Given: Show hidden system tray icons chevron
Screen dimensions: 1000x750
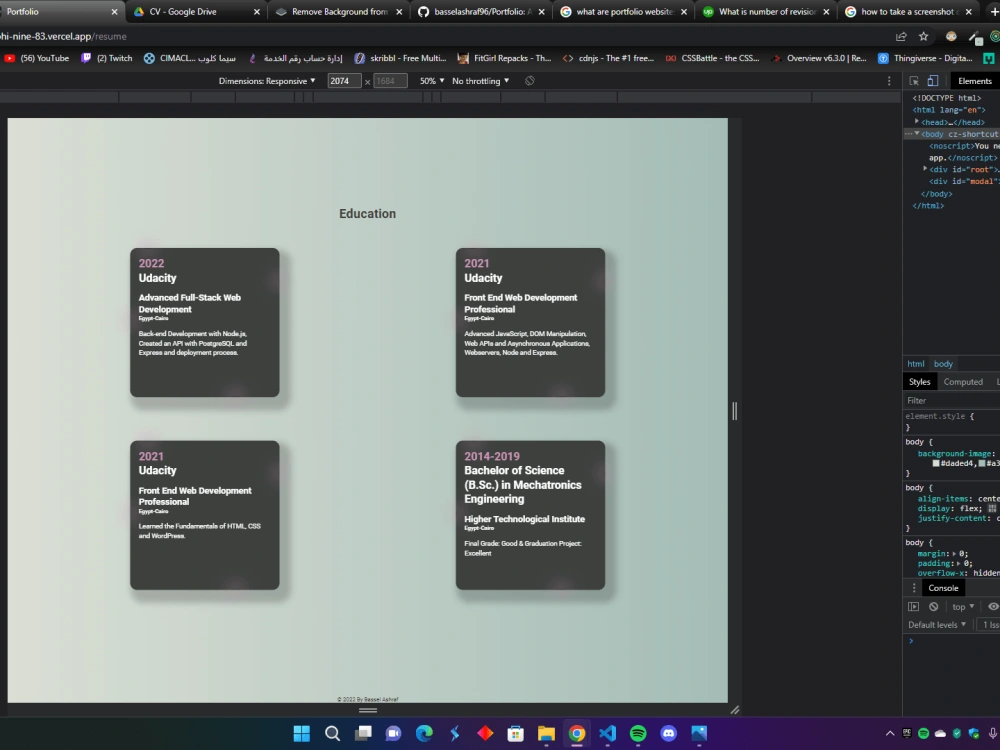Looking at the screenshot, I should pyautogui.click(x=890, y=733).
